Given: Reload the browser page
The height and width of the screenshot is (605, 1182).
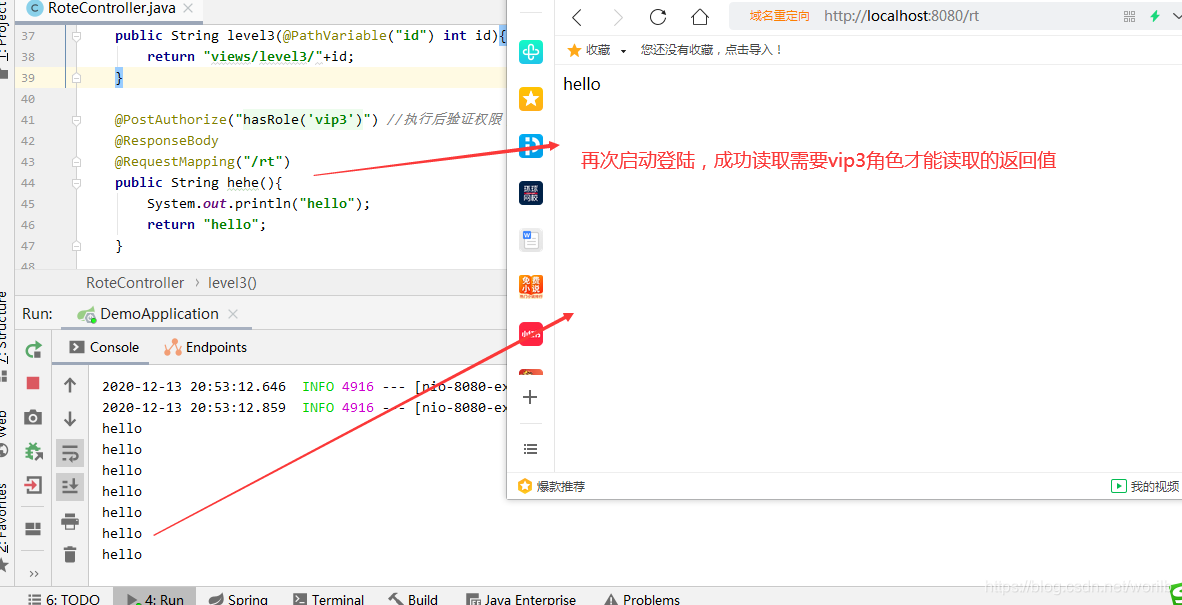Looking at the screenshot, I should (x=658, y=17).
